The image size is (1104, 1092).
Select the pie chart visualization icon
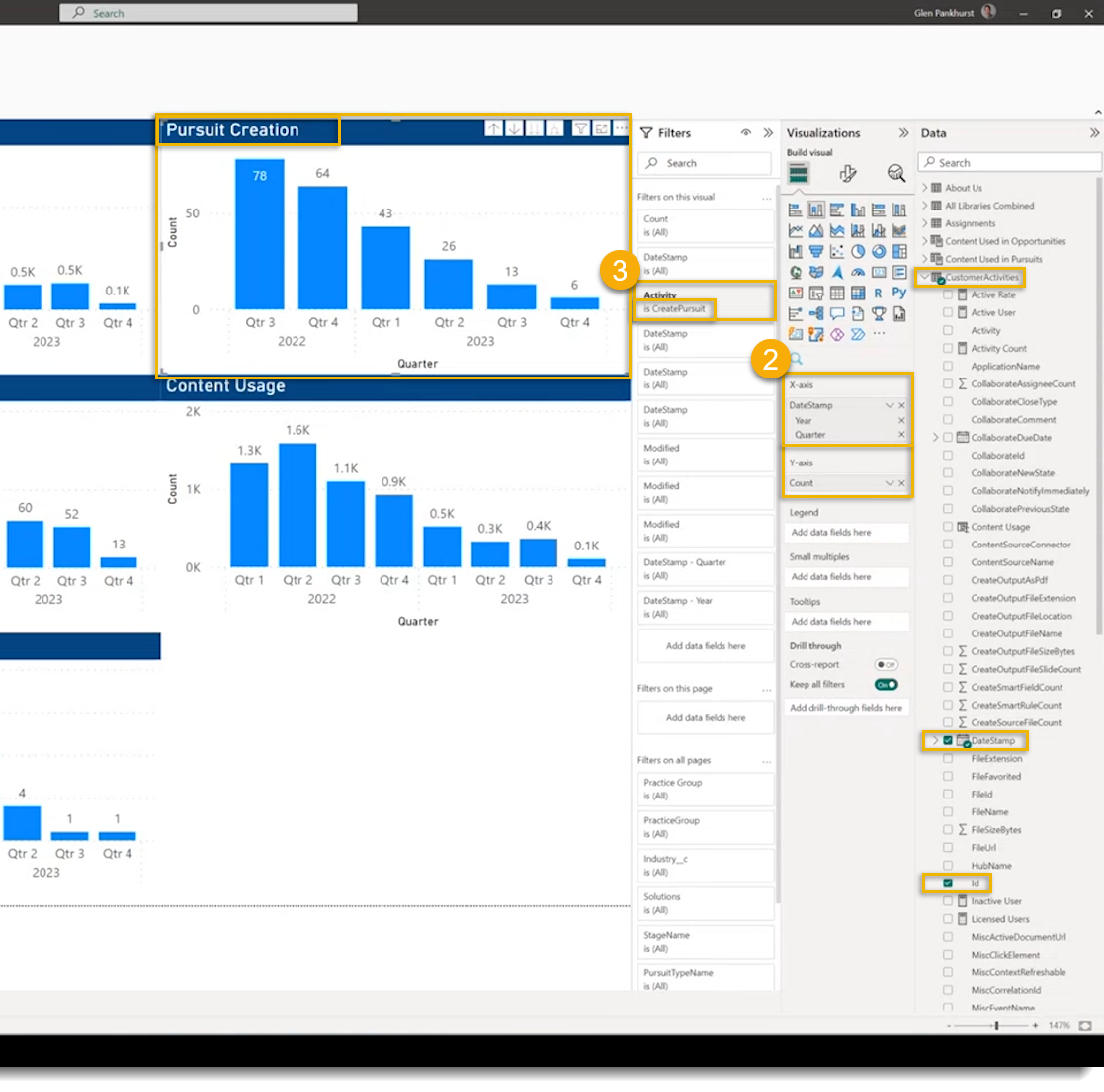click(858, 252)
